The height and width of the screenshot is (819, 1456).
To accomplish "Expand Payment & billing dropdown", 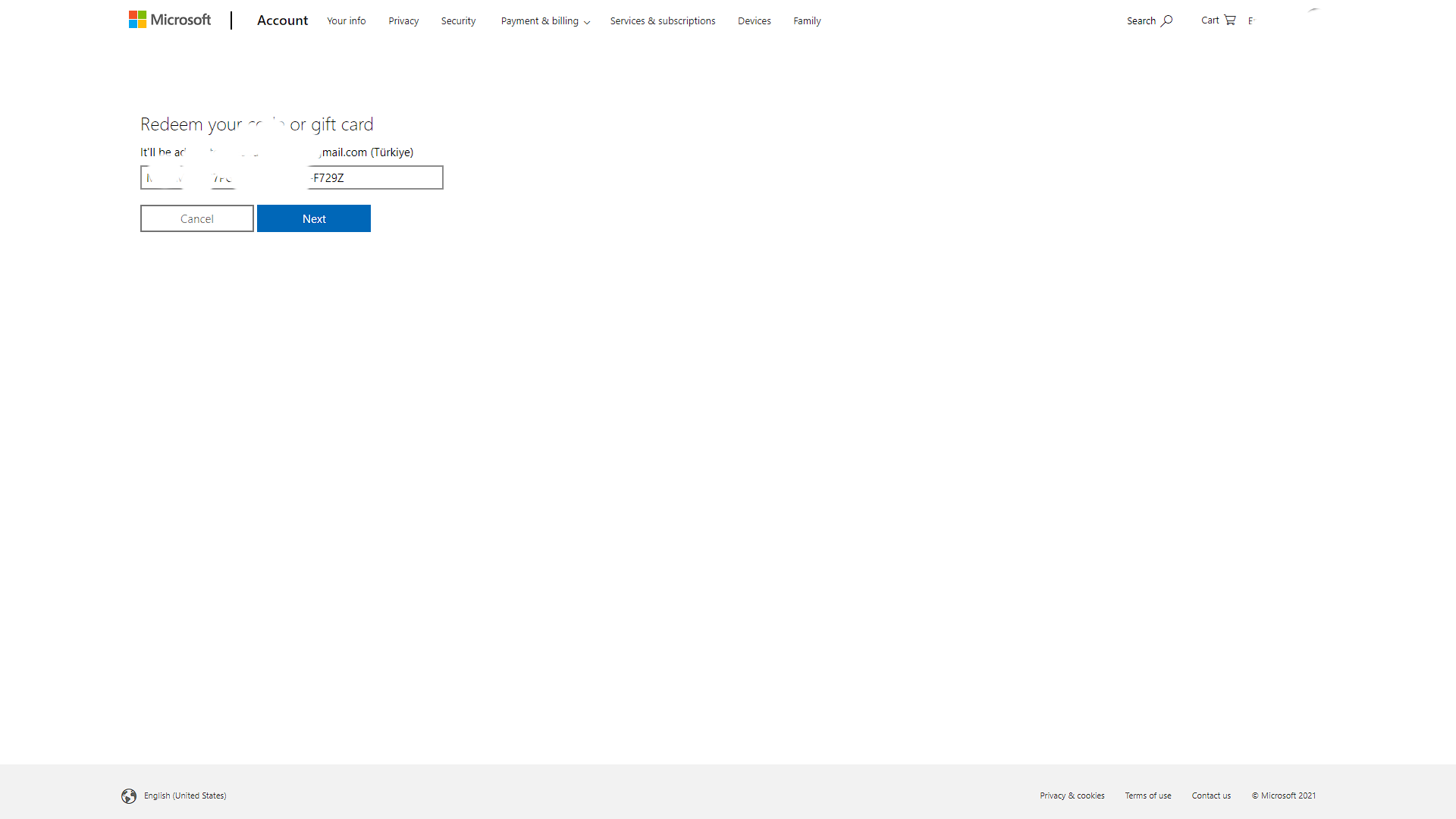I will [x=544, y=21].
